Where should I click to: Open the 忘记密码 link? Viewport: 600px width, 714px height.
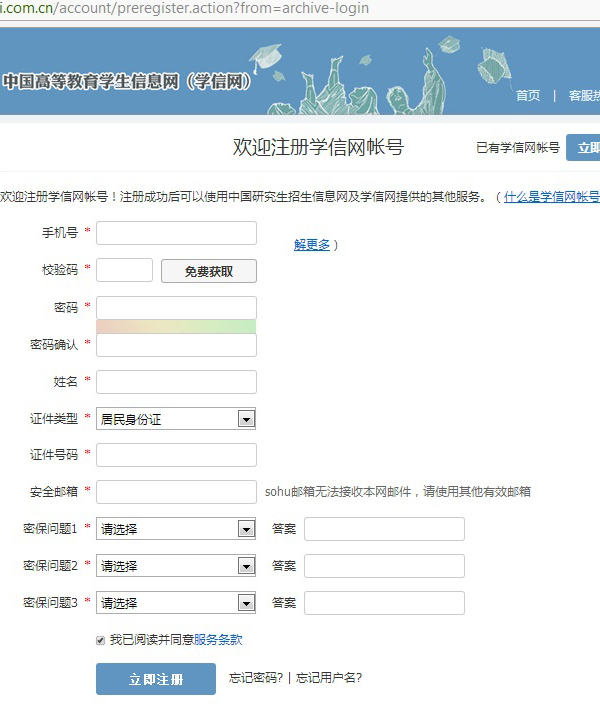(x=256, y=677)
